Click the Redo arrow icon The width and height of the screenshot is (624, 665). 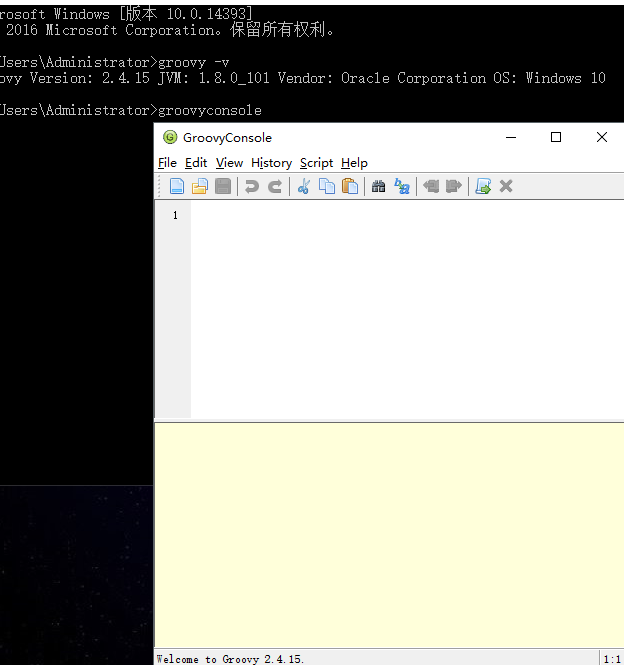click(275, 186)
